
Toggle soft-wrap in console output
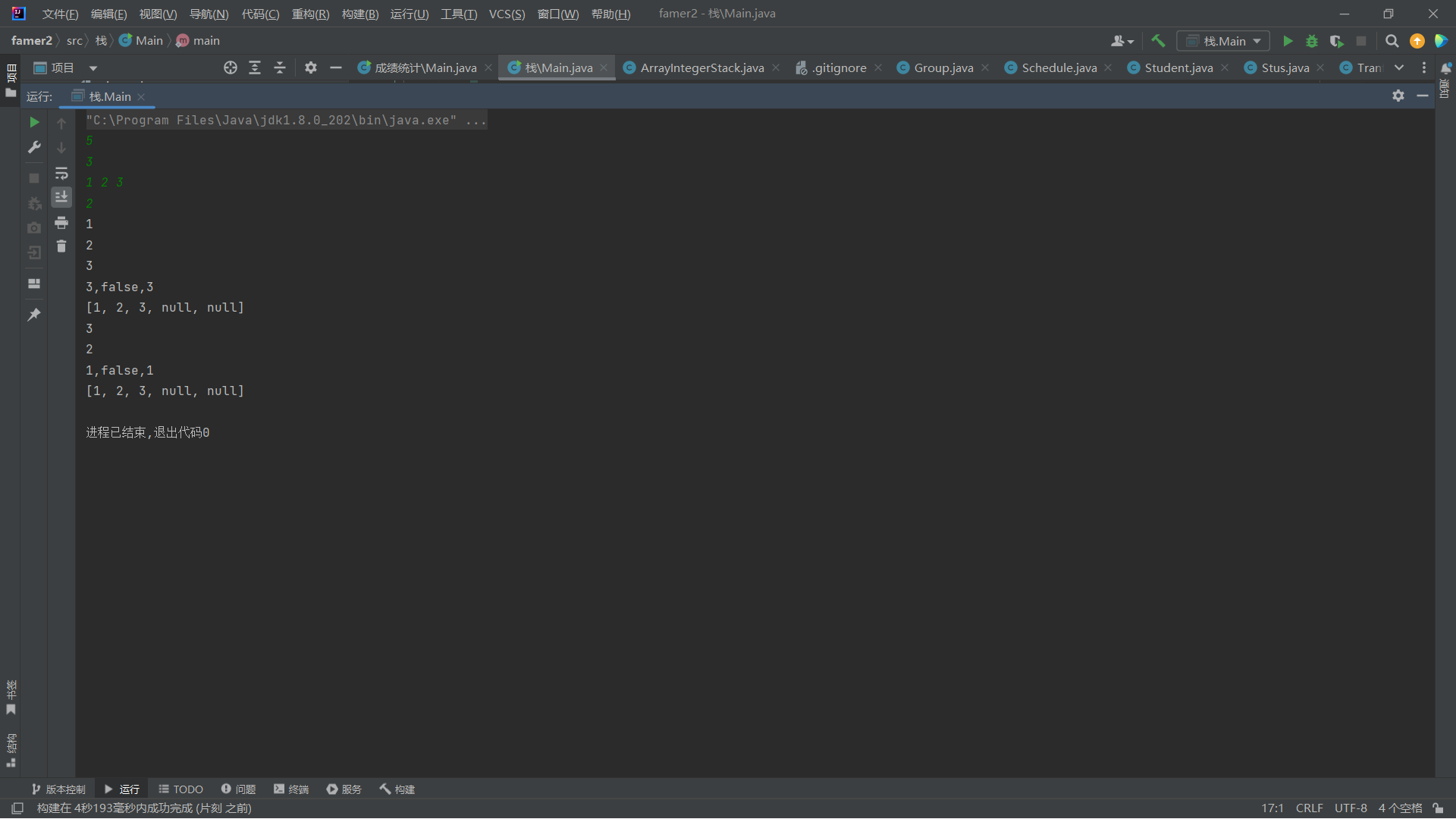click(61, 173)
